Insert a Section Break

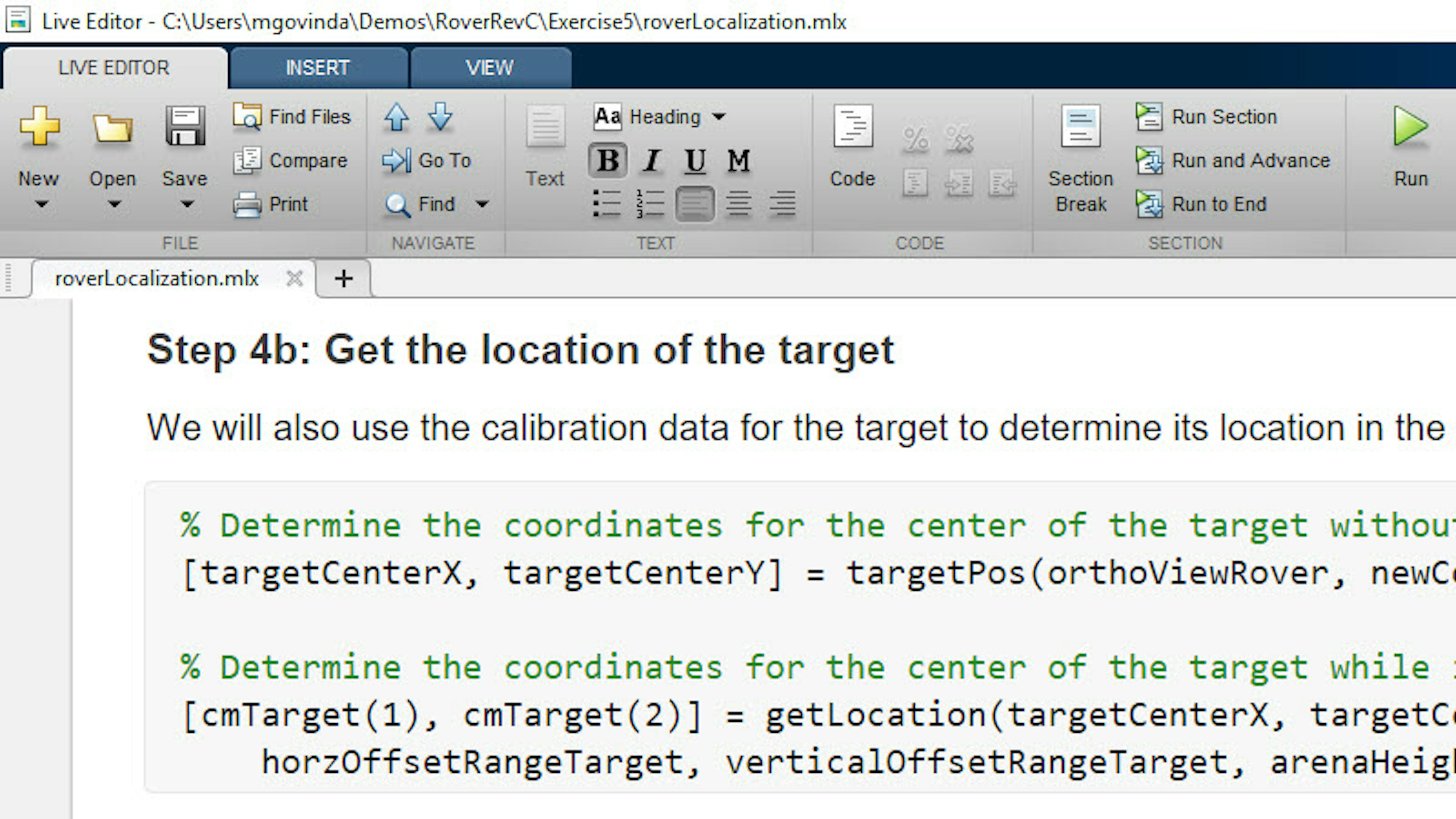(x=1081, y=158)
